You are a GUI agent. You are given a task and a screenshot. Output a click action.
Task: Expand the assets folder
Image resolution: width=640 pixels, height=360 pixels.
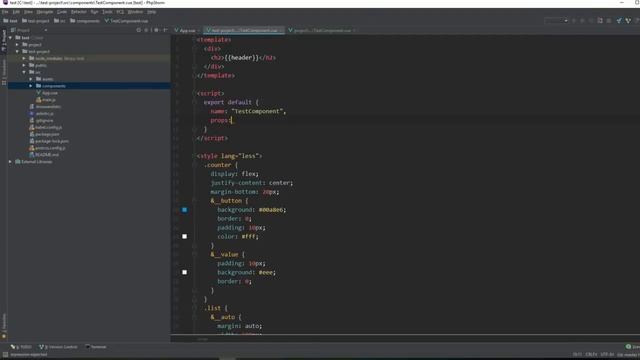[31, 79]
